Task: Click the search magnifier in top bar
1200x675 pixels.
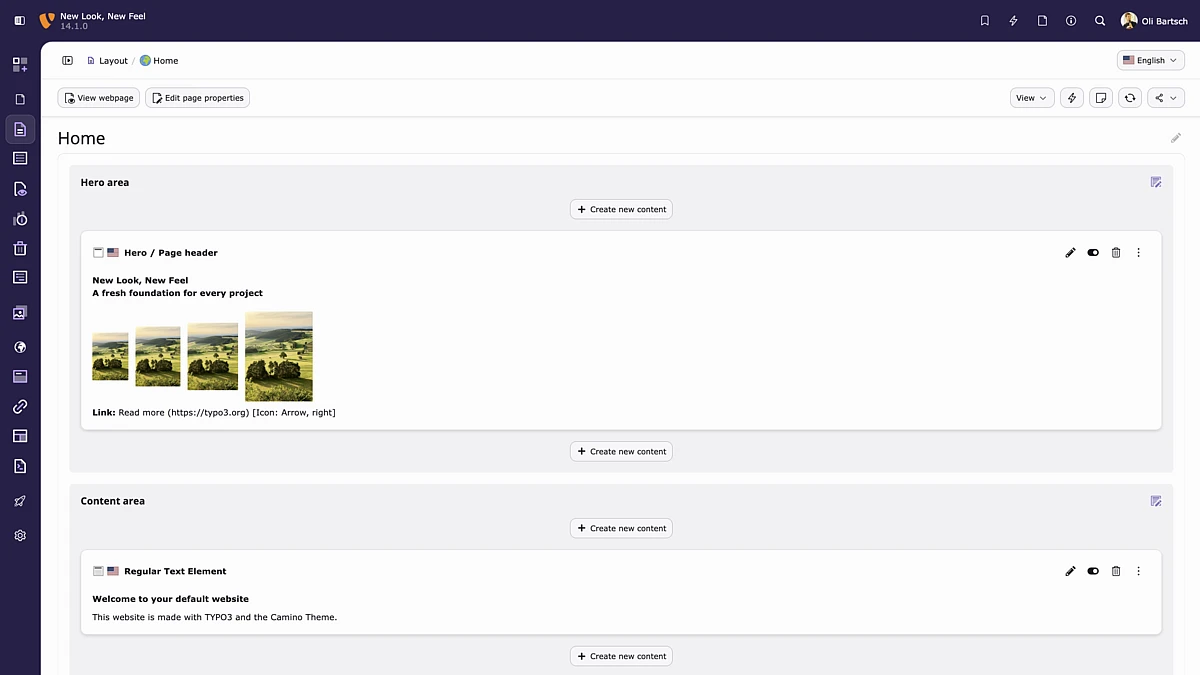Action: tap(1100, 20)
